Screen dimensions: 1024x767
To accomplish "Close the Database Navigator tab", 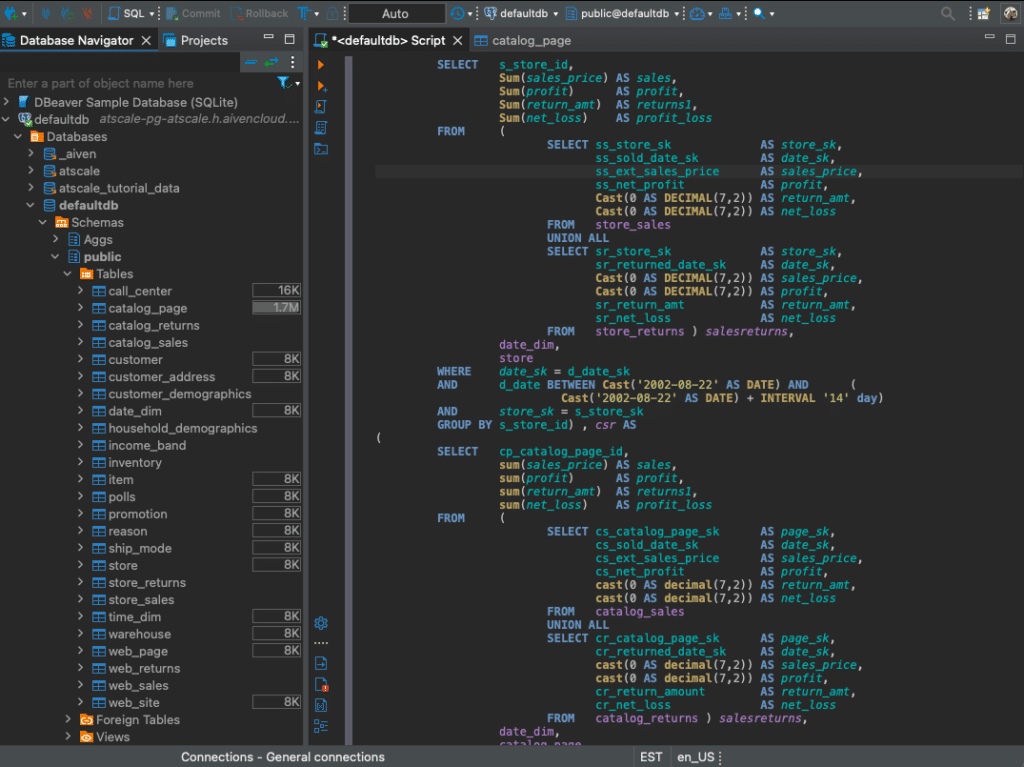I will [146, 41].
